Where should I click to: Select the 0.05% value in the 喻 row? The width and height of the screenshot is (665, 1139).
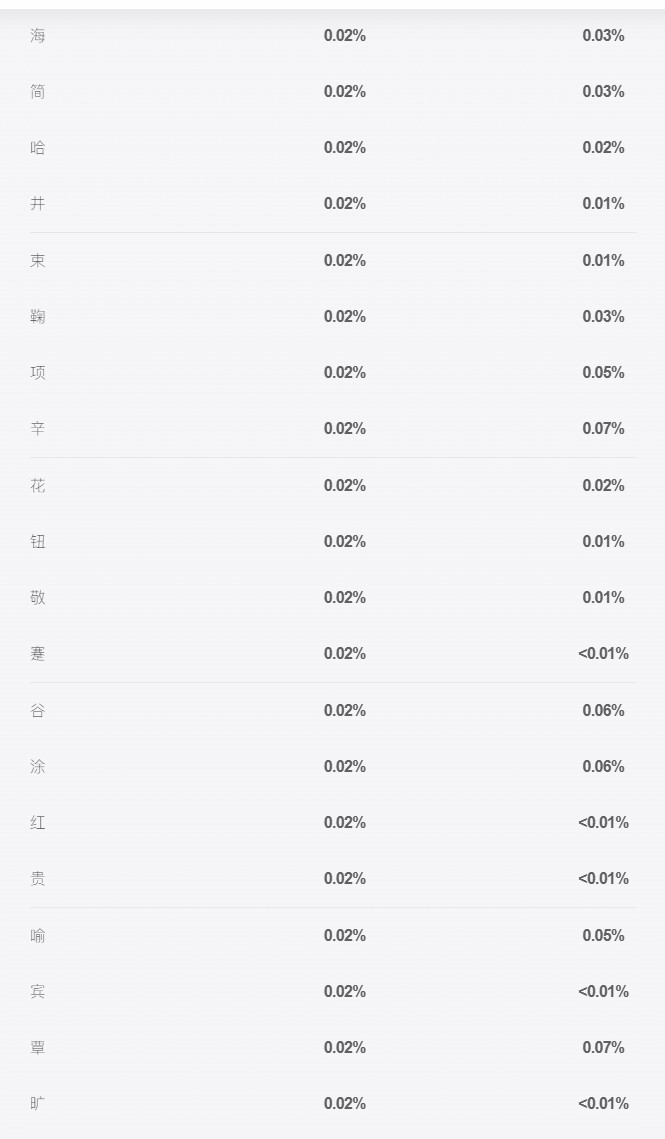point(603,935)
